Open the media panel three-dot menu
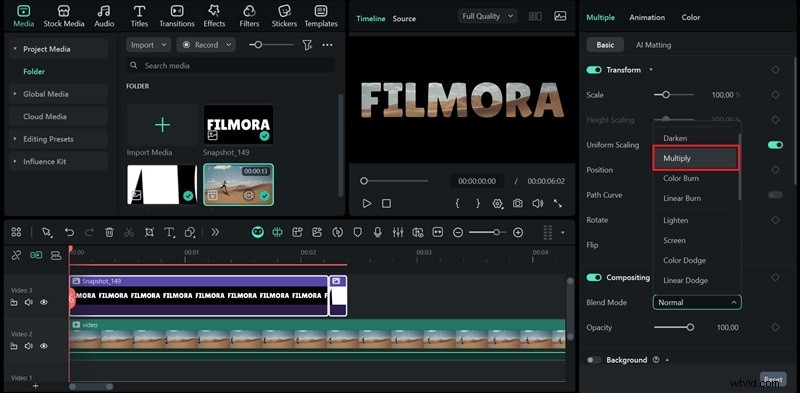The height and width of the screenshot is (393, 800). point(328,45)
